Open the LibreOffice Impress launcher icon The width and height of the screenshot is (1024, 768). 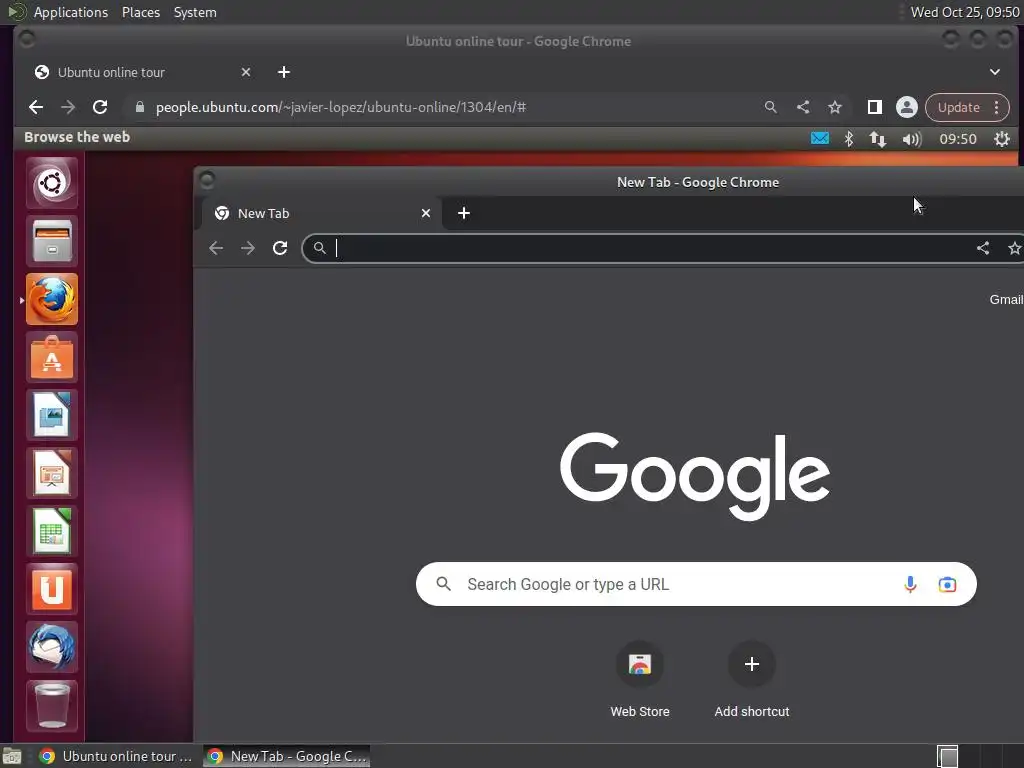pos(52,473)
